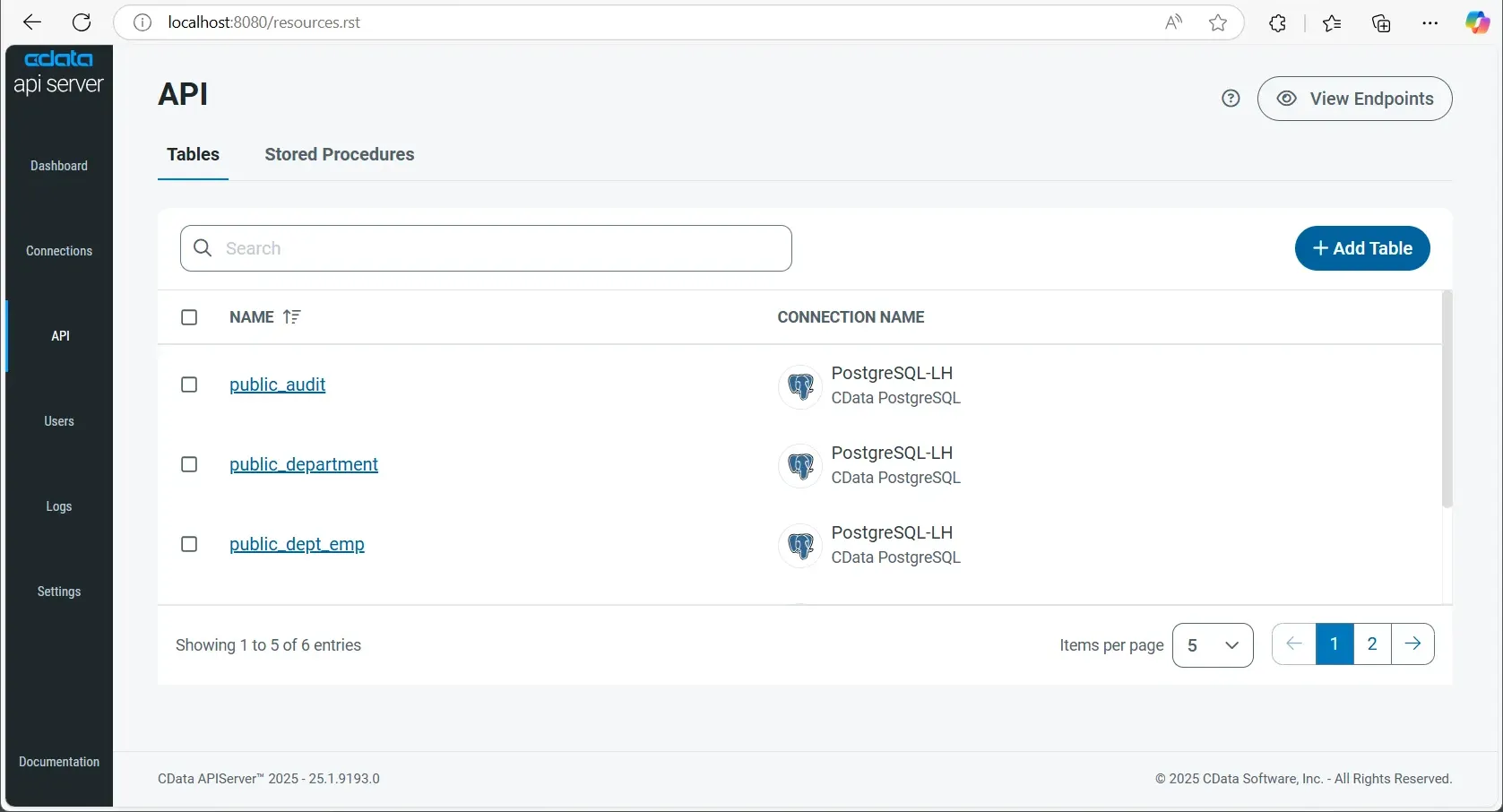Click the Copilot icon in browser toolbar

click(1476, 23)
